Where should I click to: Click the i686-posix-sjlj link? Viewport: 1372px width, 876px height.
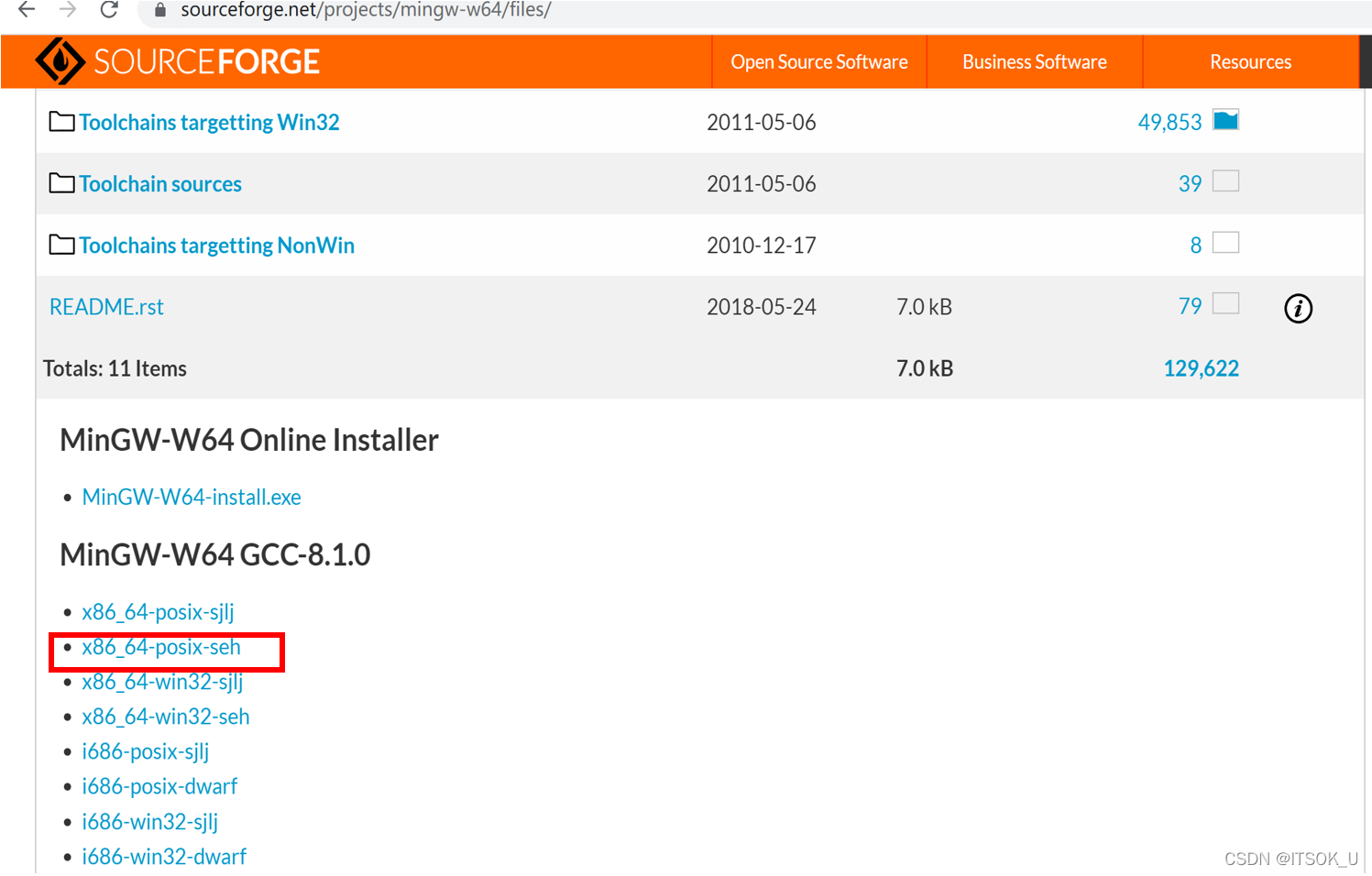tap(146, 751)
